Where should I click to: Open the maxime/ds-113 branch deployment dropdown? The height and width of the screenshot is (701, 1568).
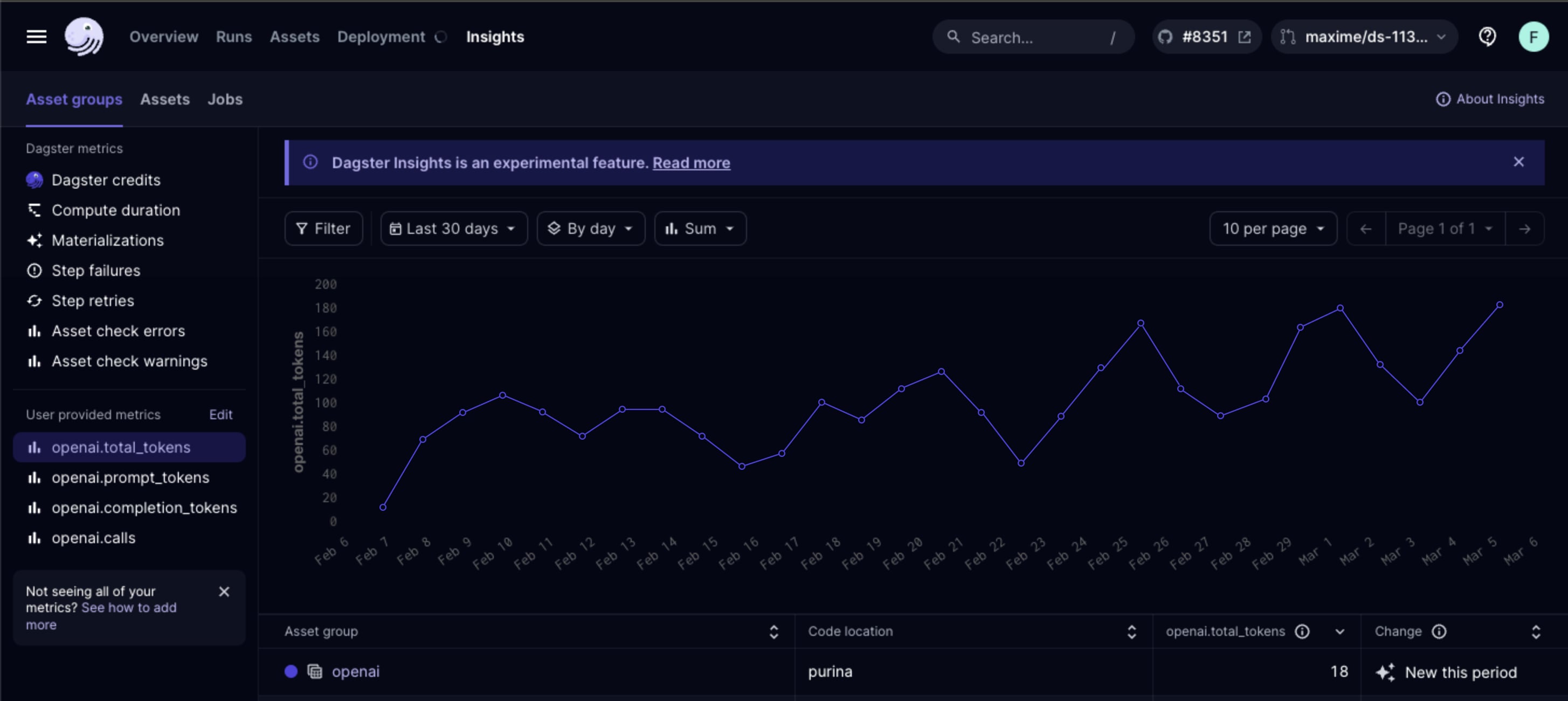1364,37
